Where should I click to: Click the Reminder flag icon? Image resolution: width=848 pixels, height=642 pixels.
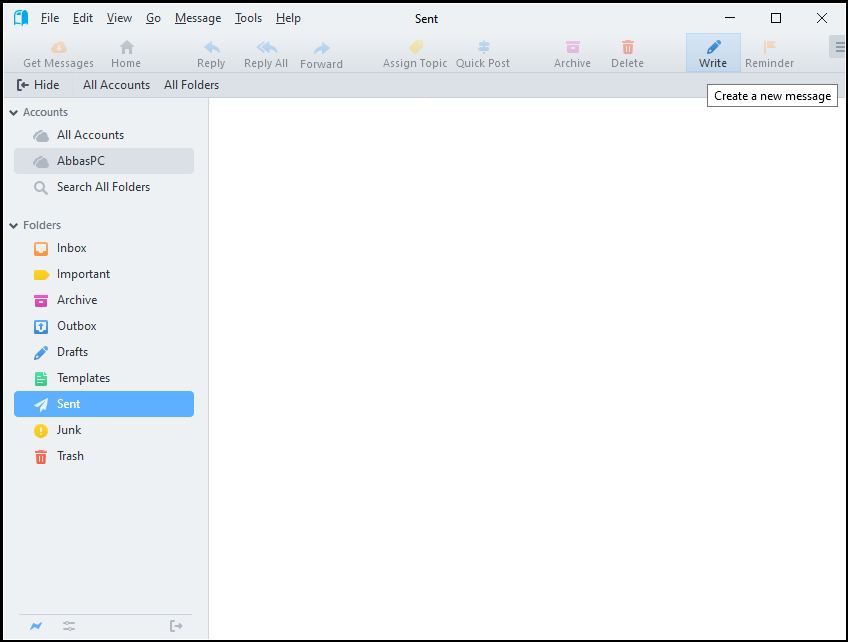[769, 47]
